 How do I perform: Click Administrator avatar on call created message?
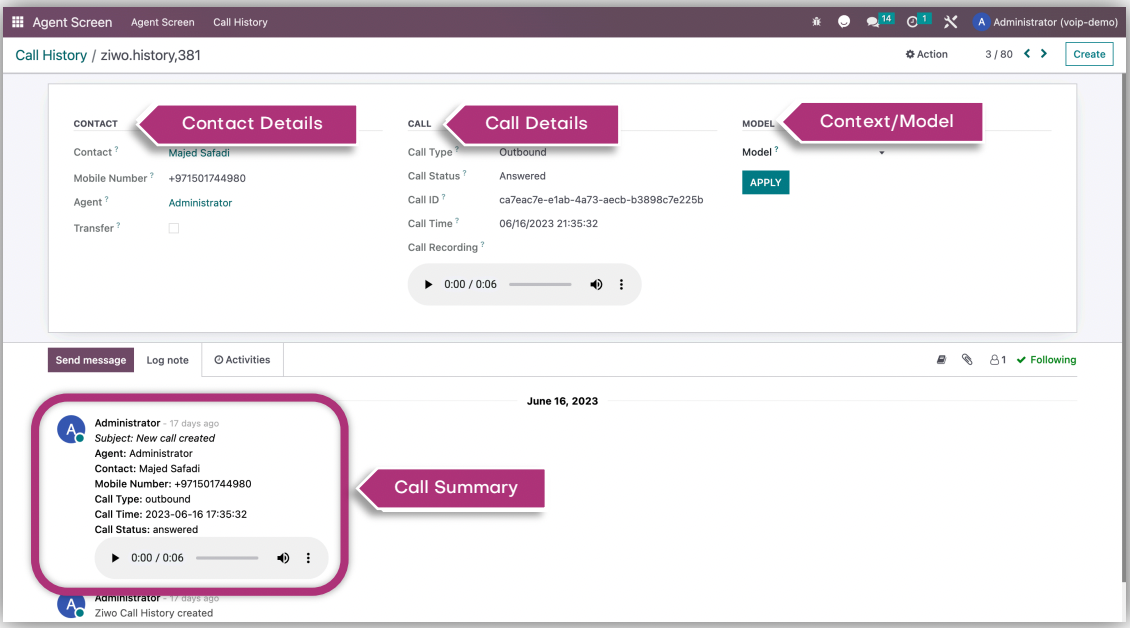[71, 429]
